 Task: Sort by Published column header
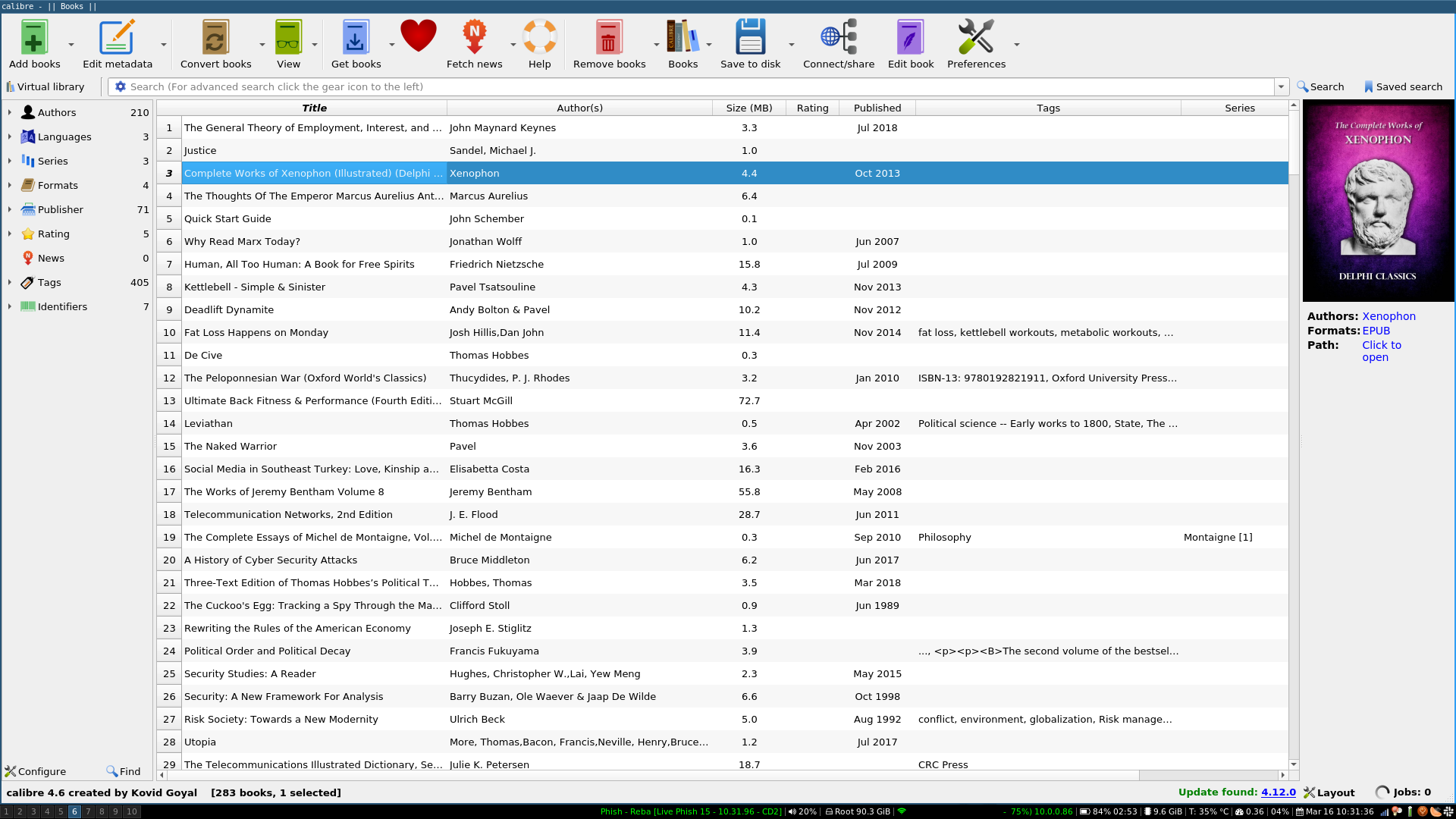click(877, 108)
